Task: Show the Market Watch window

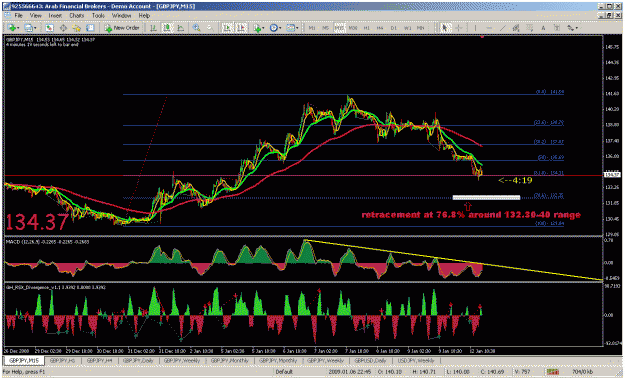Action: [49, 28]
